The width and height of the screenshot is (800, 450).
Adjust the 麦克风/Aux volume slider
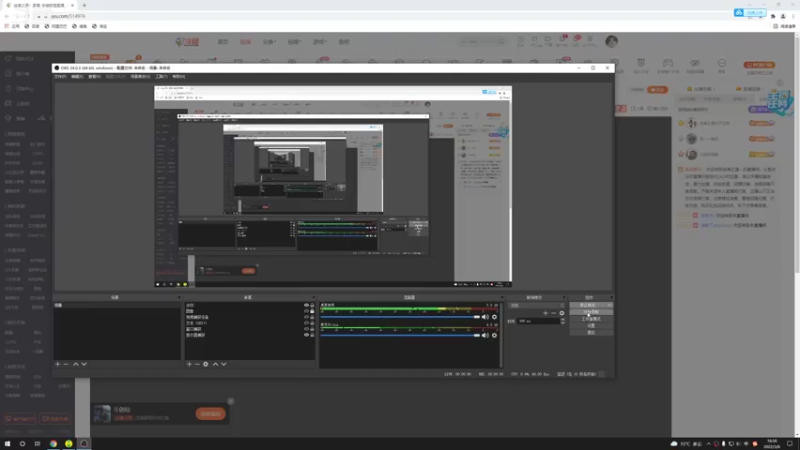click(401, 335)
